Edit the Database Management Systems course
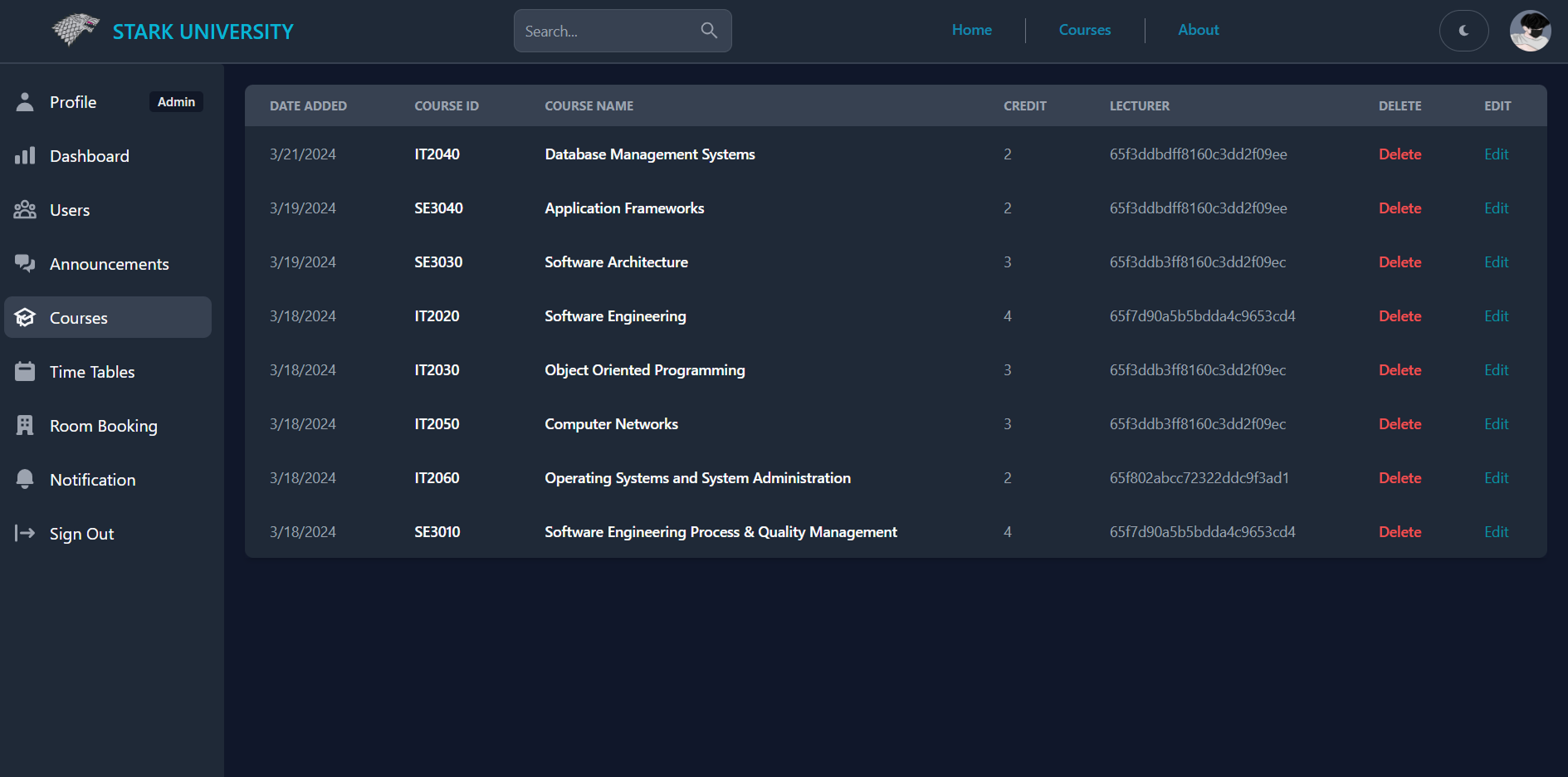Image resolution: width=1568 pixels, height=777 pixels. [x=1496, y=154]
